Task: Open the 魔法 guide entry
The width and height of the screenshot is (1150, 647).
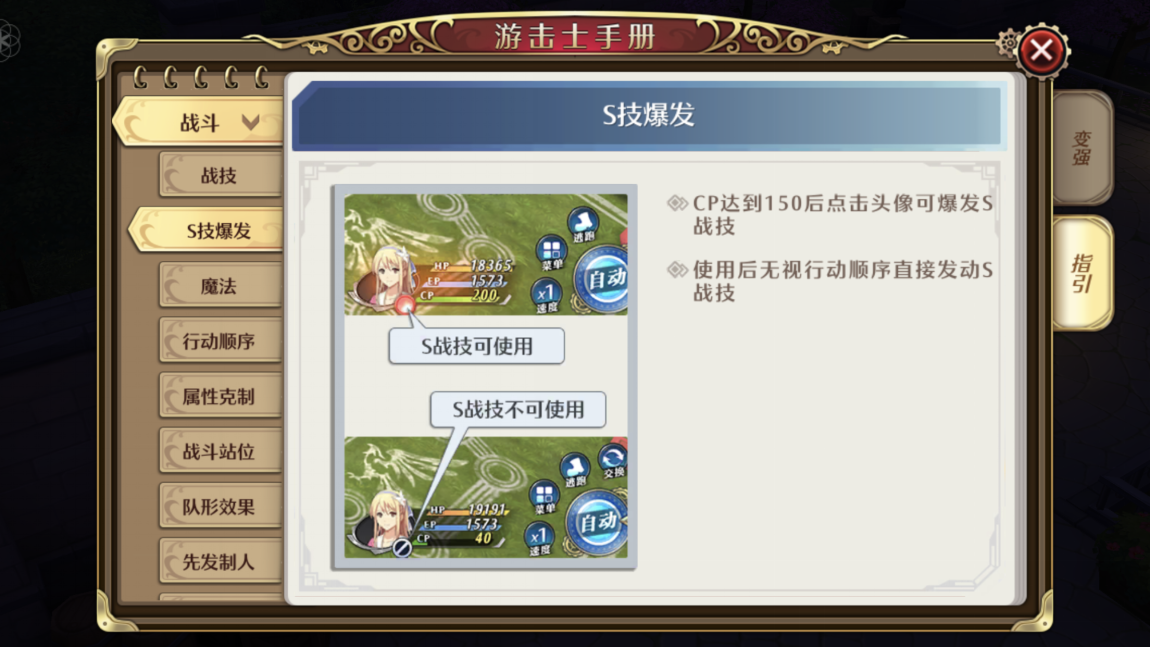Action: [220, 286]
